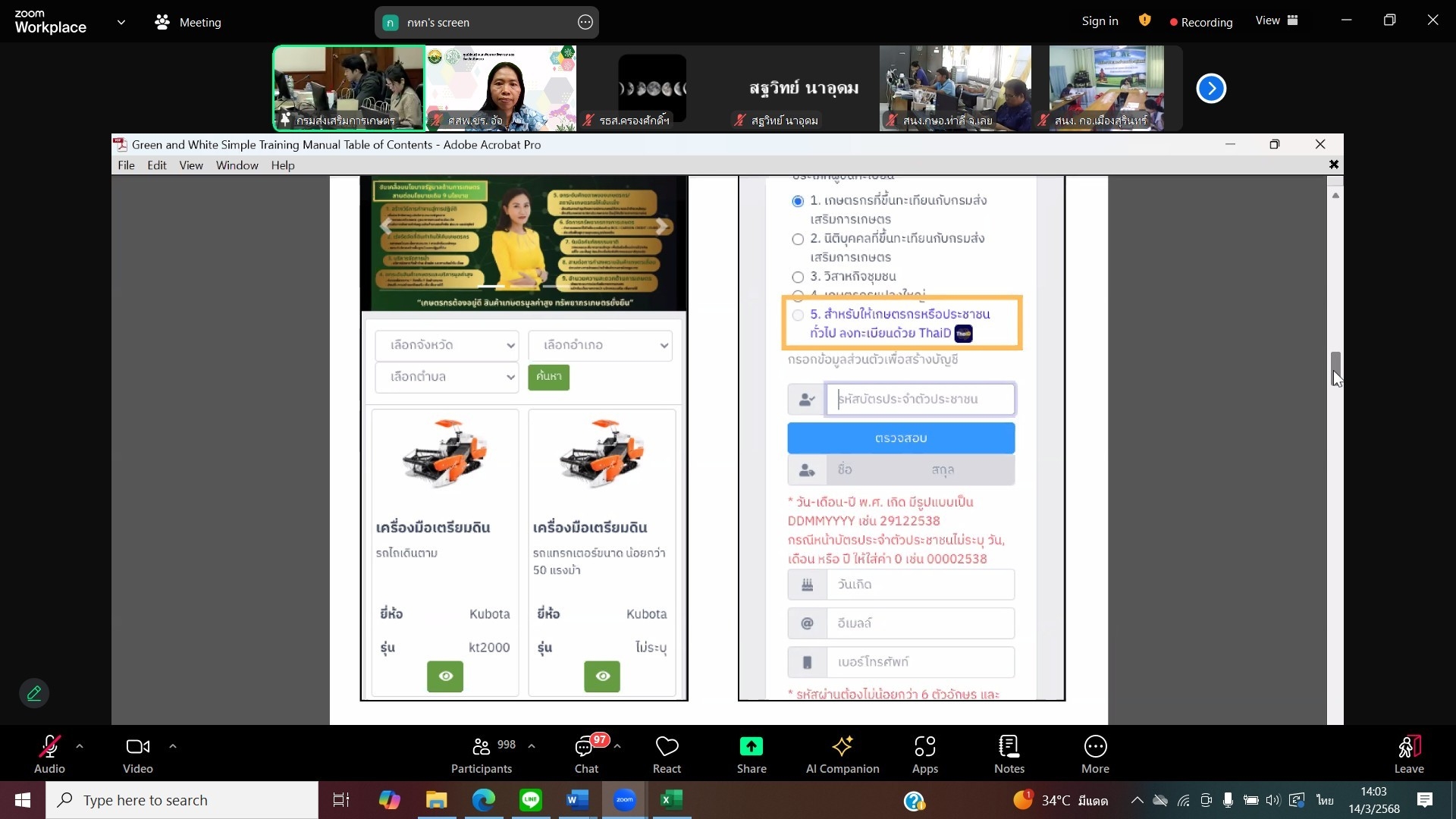Open the React emoji menu
The height and width of the screenshot is (819, 1456).
click(667, 748)
